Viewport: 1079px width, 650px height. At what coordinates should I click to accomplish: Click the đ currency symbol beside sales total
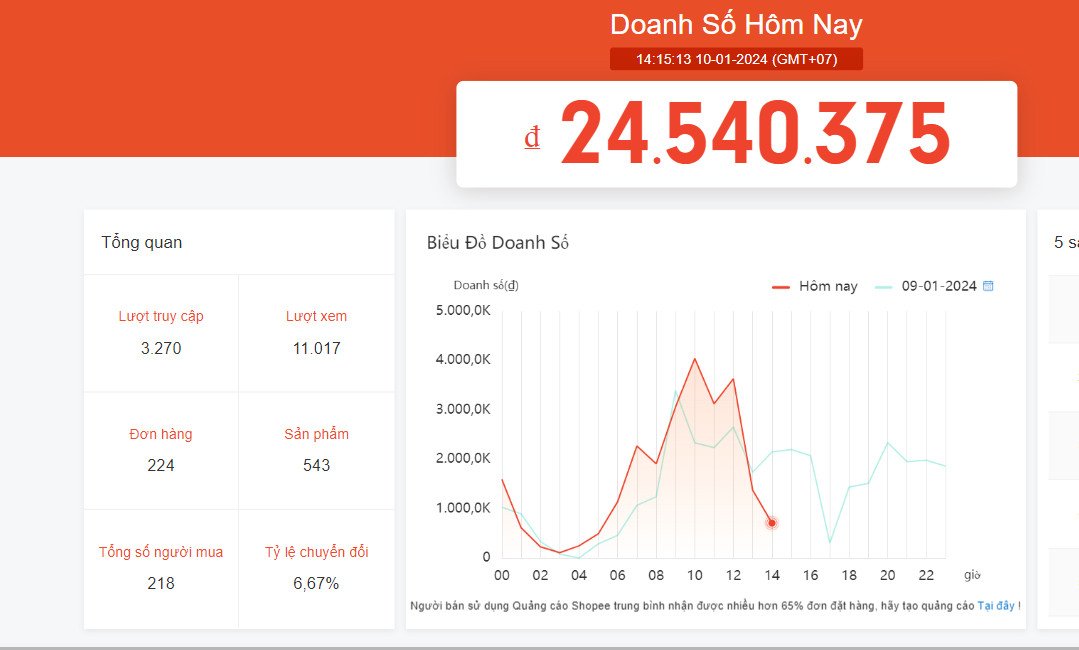coord(532,136)
